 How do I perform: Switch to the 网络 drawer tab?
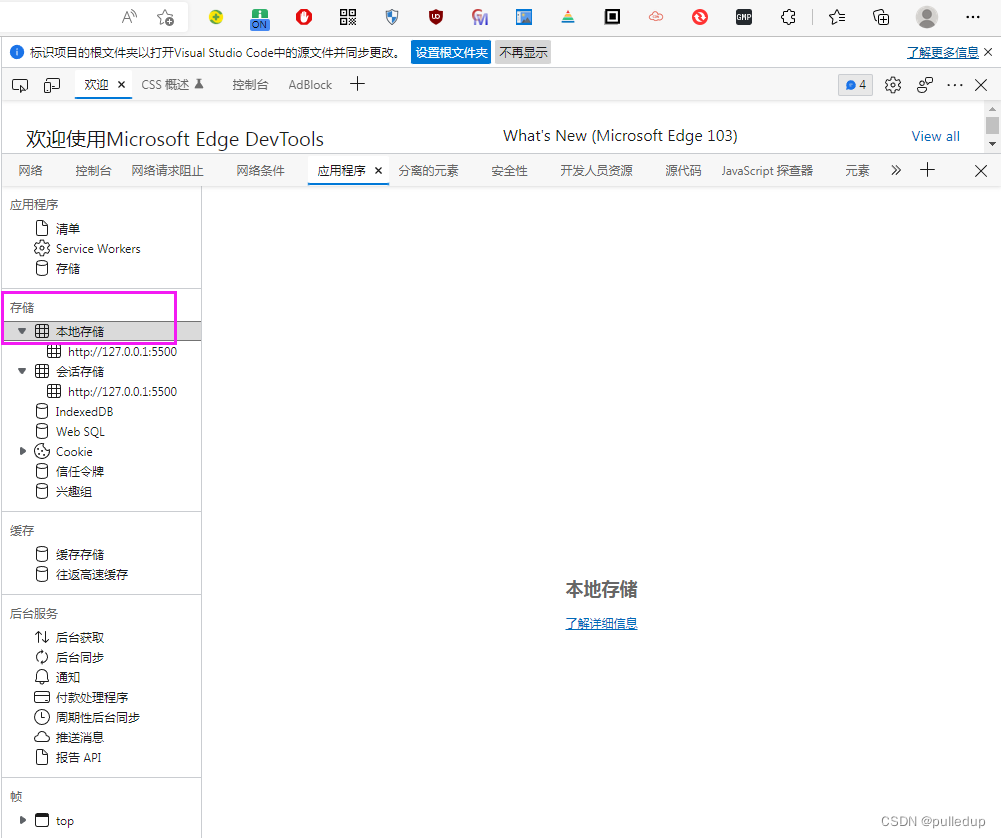coord(31,170)
